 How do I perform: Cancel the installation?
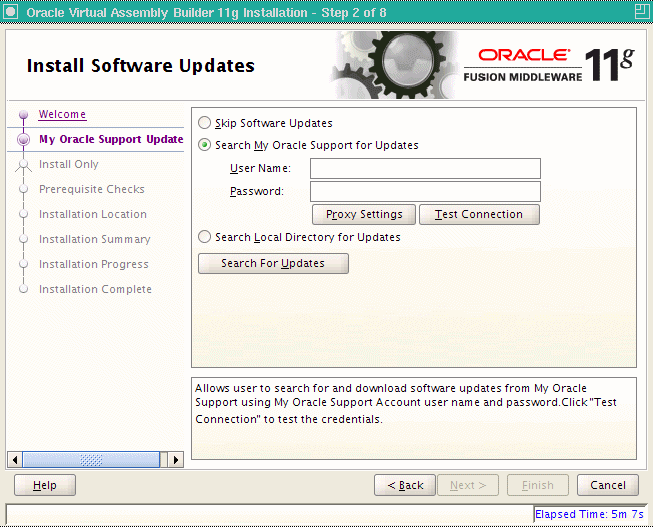point(608,485)
